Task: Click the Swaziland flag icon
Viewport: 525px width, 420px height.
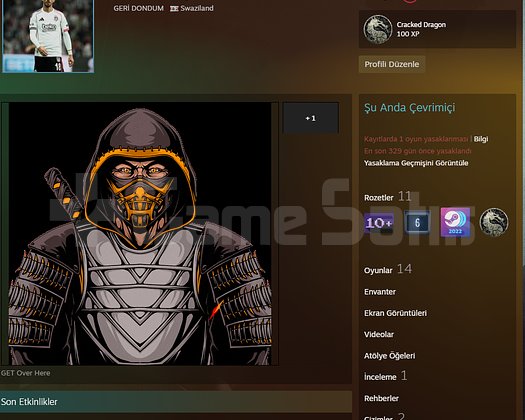Action: [x=174, y=8]
